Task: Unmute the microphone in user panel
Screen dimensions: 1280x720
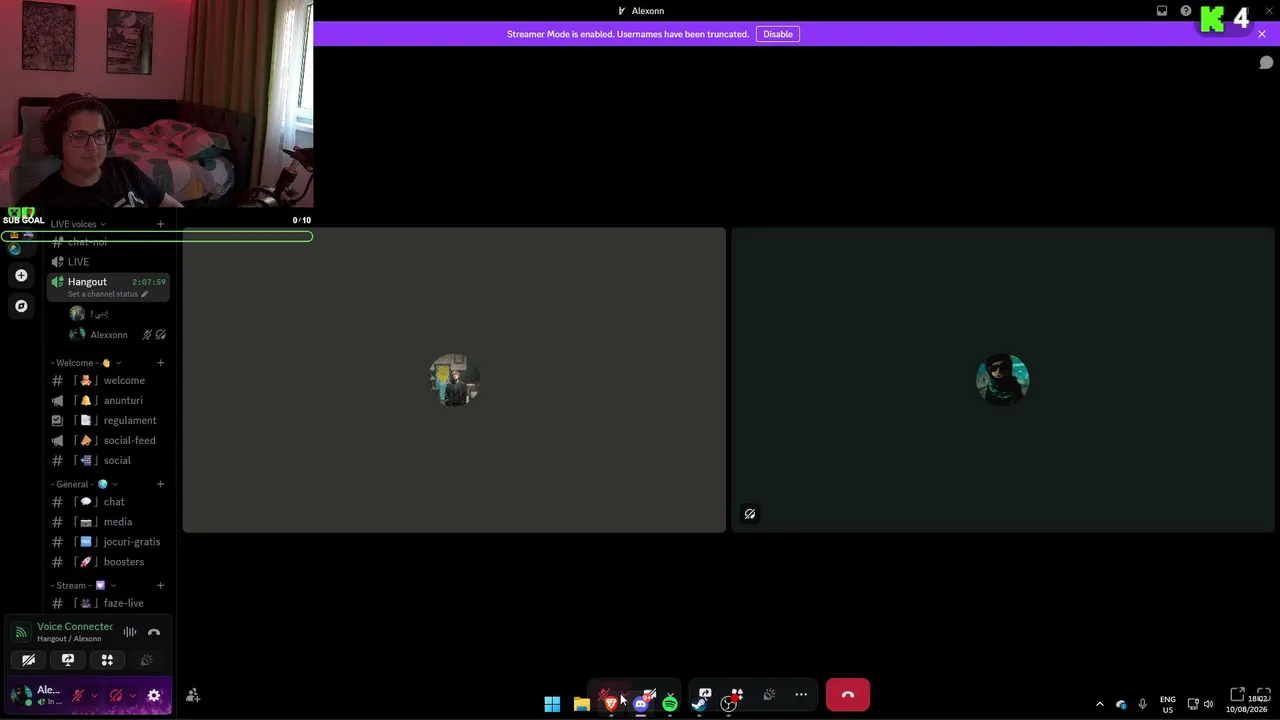Action: [77, 695]
